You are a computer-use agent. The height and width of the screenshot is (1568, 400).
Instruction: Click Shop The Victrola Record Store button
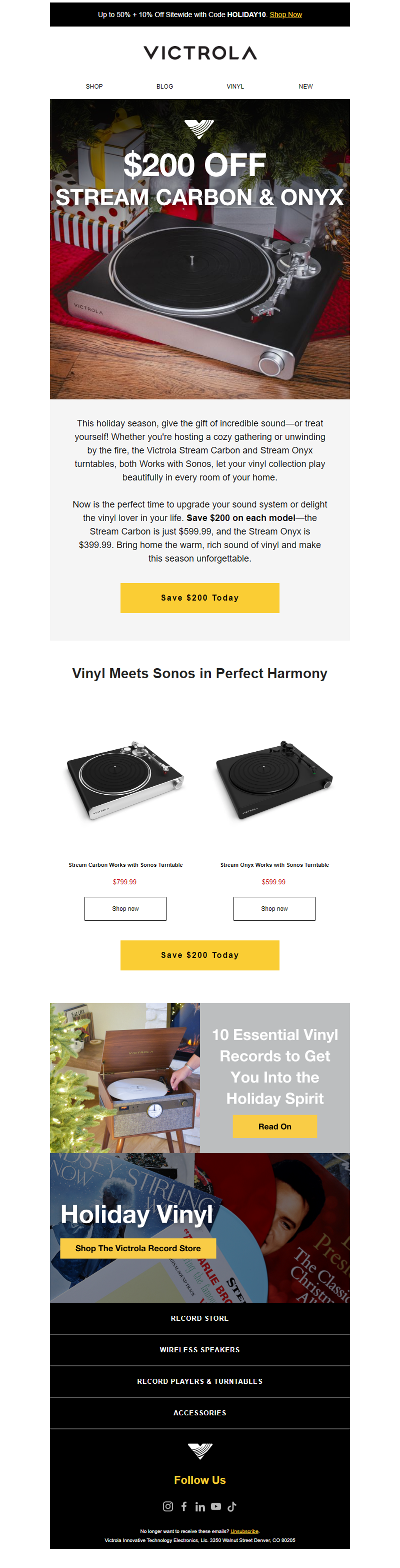pos(138,1248)
